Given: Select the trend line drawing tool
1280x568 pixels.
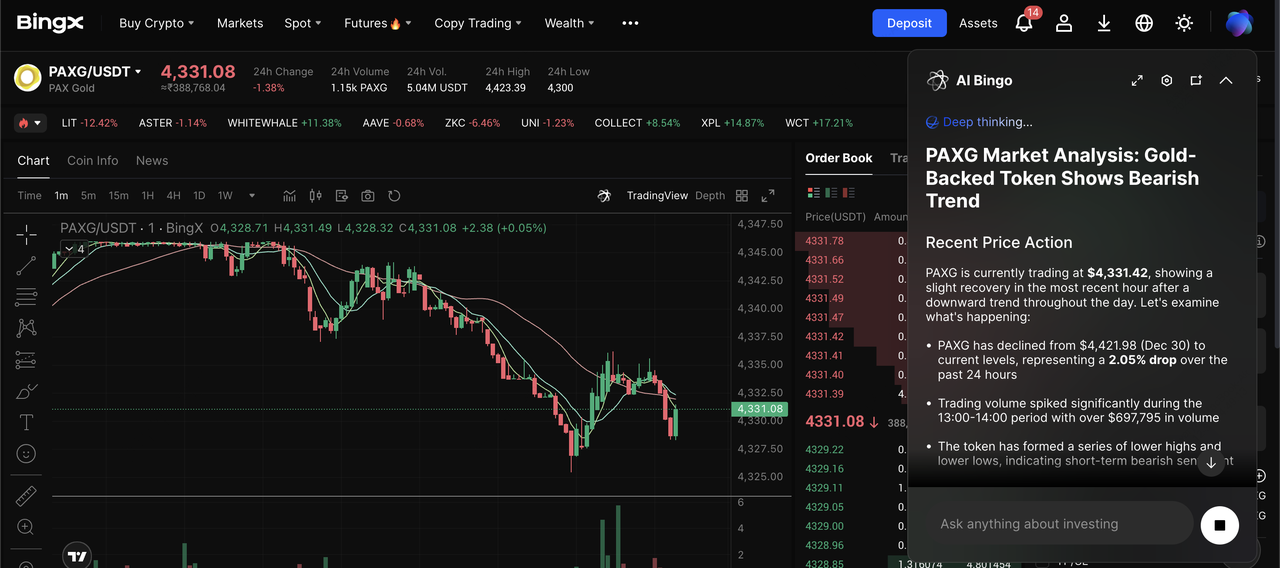Looking at the screenshot, I should tap(26, 266).
